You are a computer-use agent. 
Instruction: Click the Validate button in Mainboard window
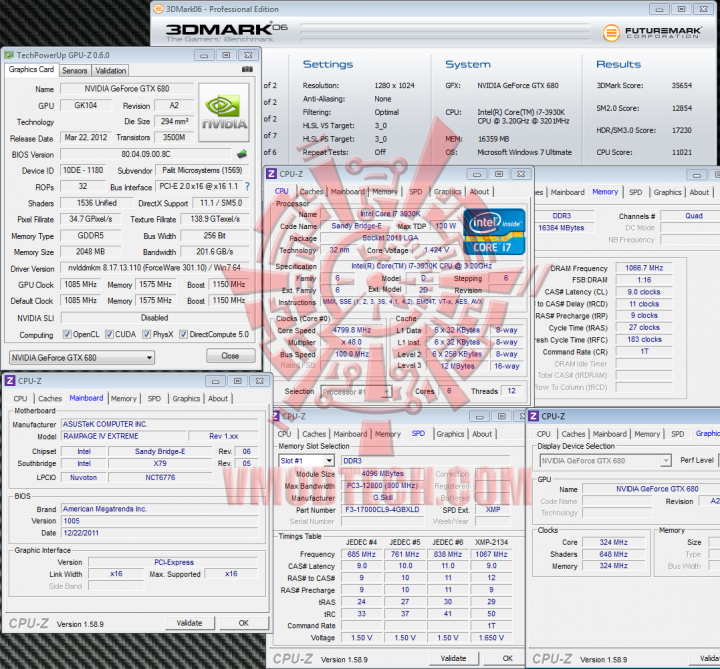pyautogui.click(x=190, y=623)
